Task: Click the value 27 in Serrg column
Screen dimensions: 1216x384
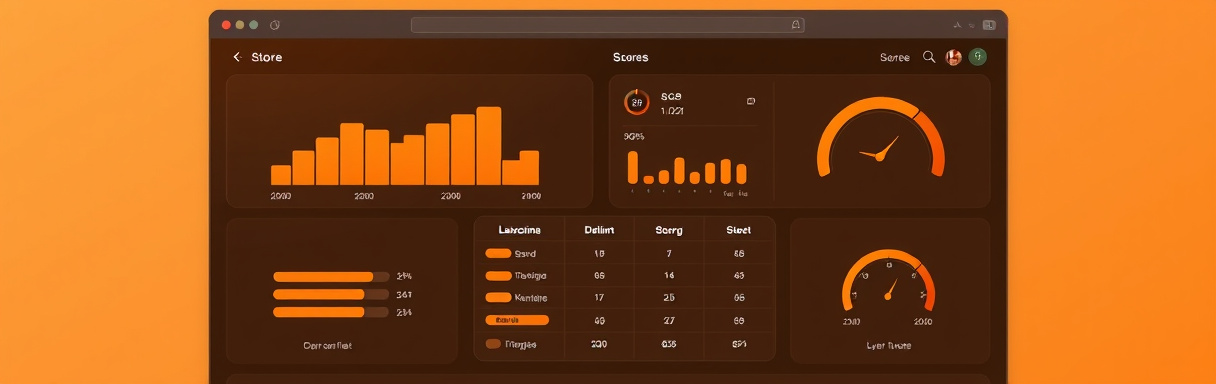Action: click(x=669, y=321)
